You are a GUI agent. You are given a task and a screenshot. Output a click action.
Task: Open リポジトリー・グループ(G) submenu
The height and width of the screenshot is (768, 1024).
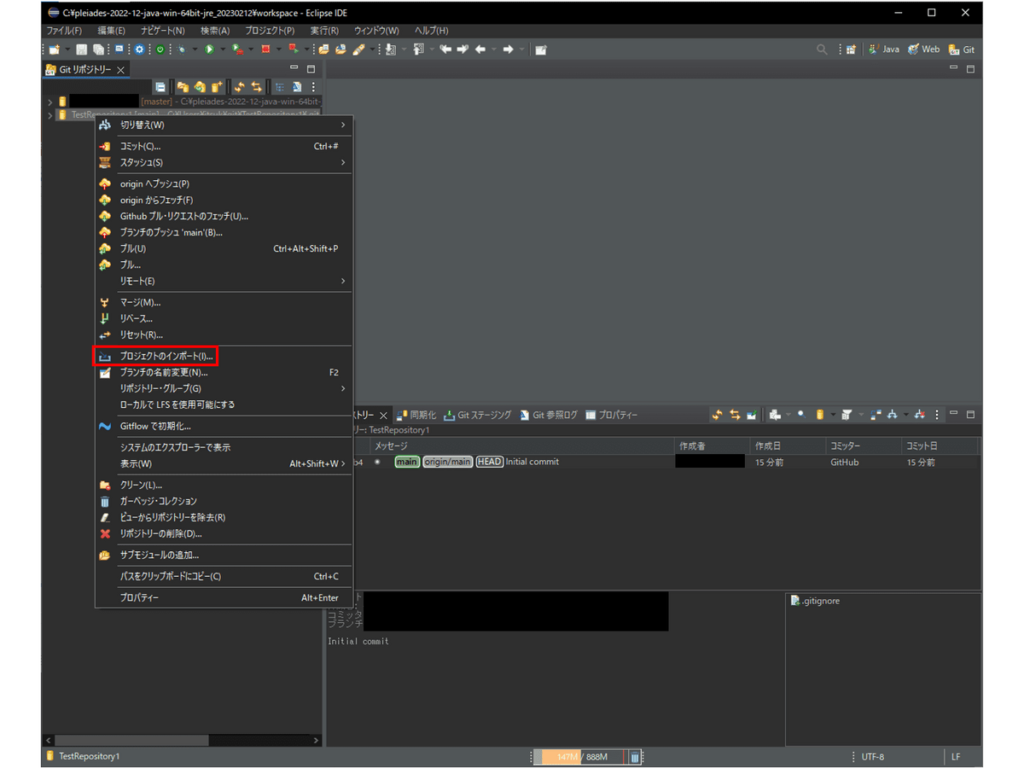click(223, 389)
